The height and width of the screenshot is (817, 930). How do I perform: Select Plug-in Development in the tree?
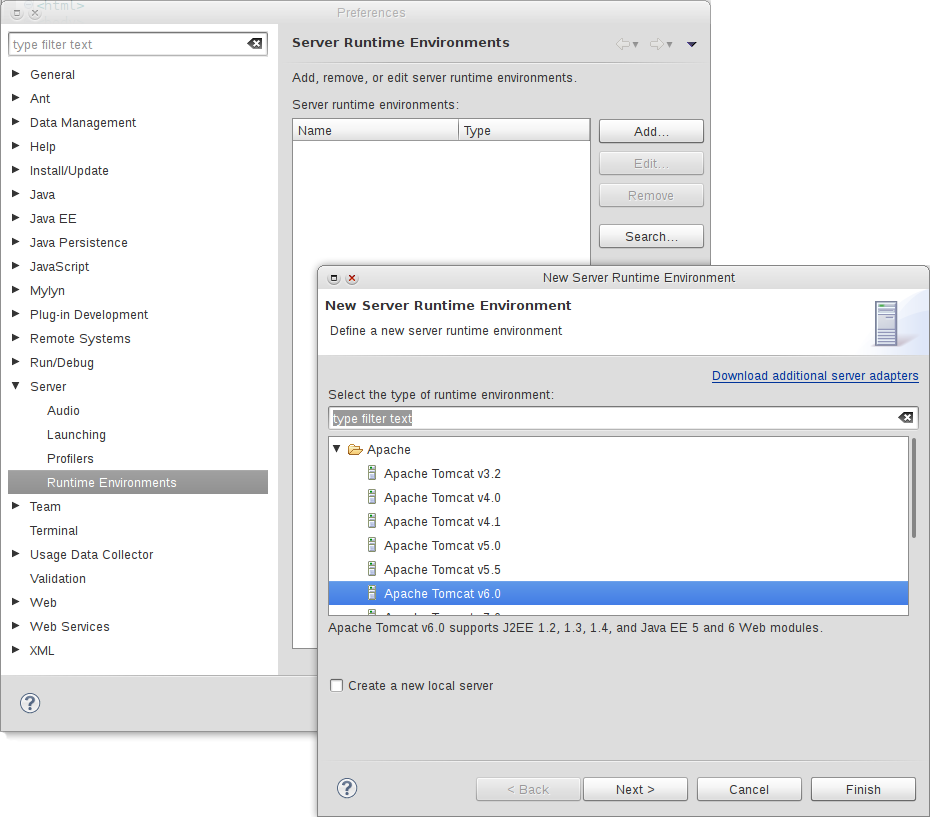coord(89,314)
